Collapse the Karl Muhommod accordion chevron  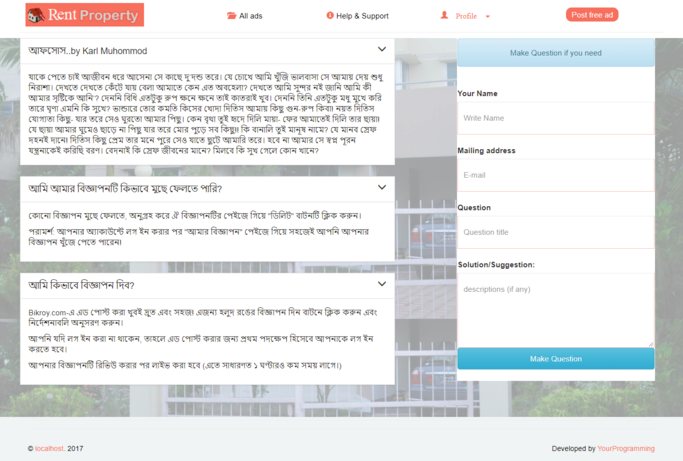click(382, 49)
